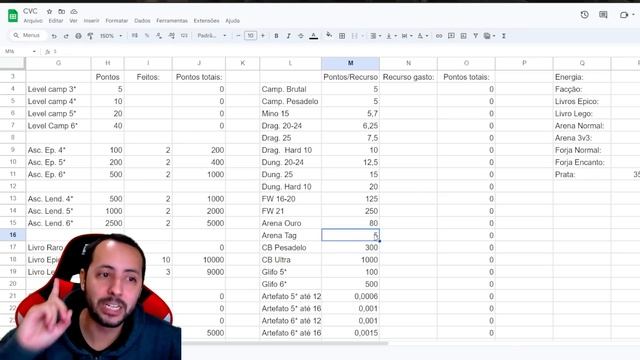Select the 'Pontos/Recurso' header cell
The width and height of the screenshot is (640, 360).
click(351, 77)
